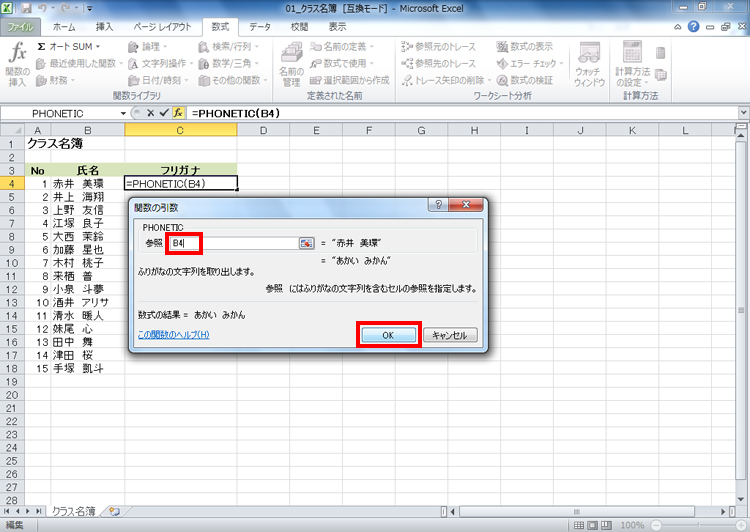This screenshot has height=532, width=750.
Task: Open the Name Manager (名前の管理)
Action: click(x=291, y=64)
